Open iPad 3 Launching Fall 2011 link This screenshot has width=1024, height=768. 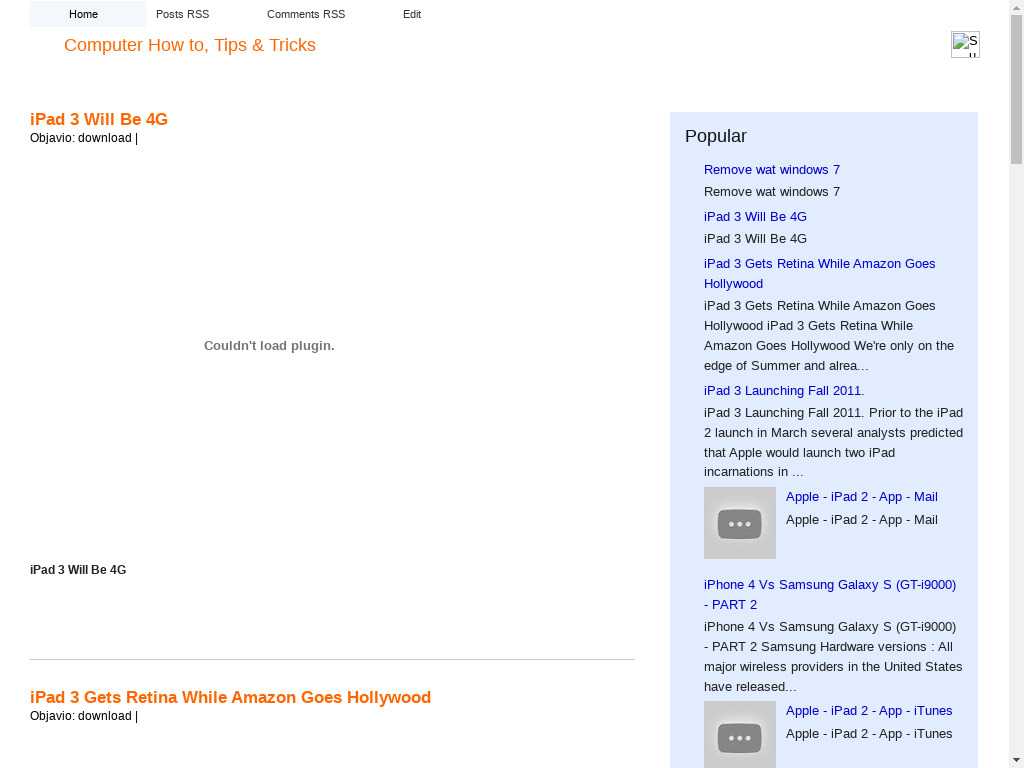(x=784, y=390)
